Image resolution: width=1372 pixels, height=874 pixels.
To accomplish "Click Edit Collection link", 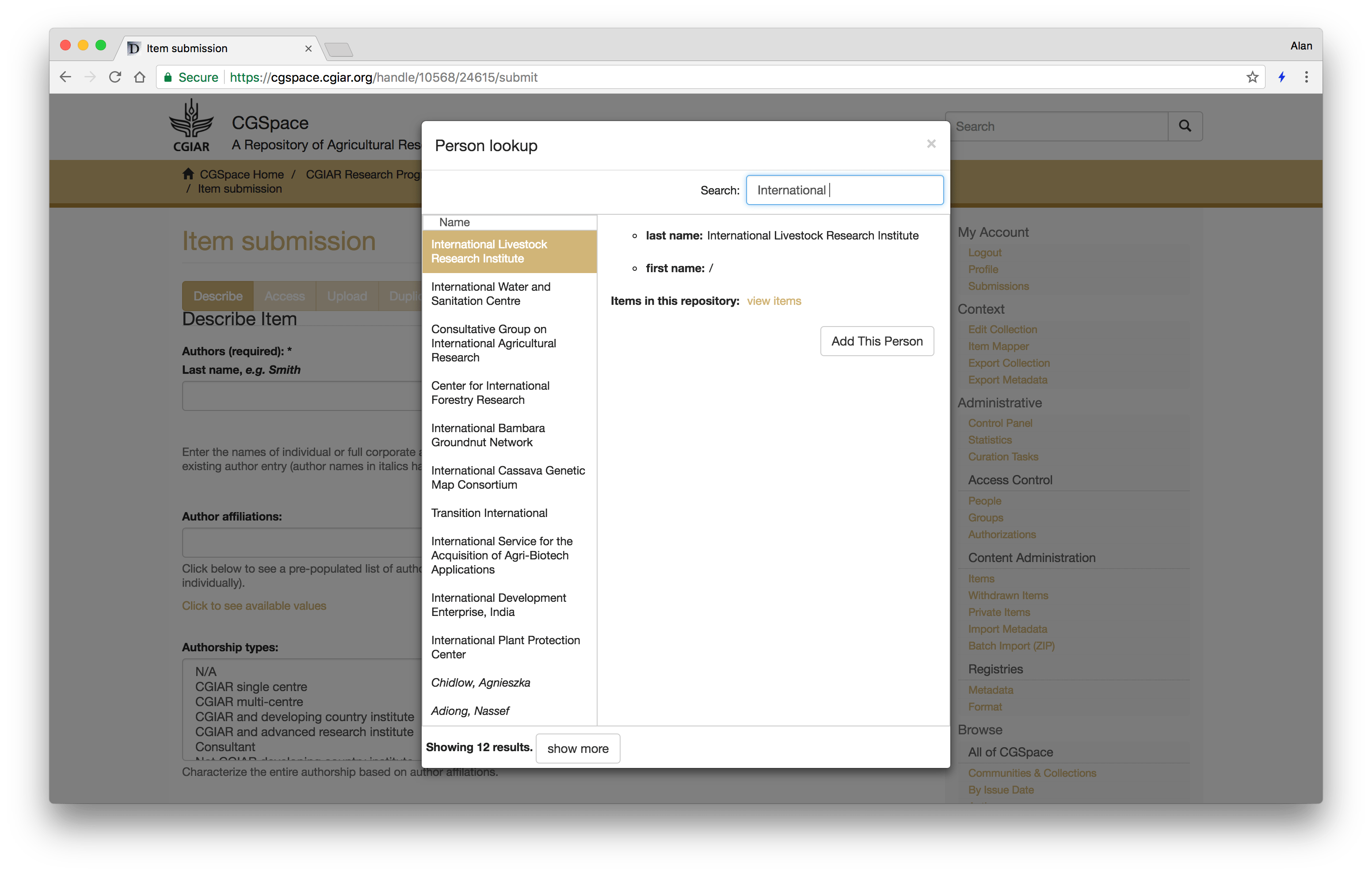I will click(x=1002, y=329).
